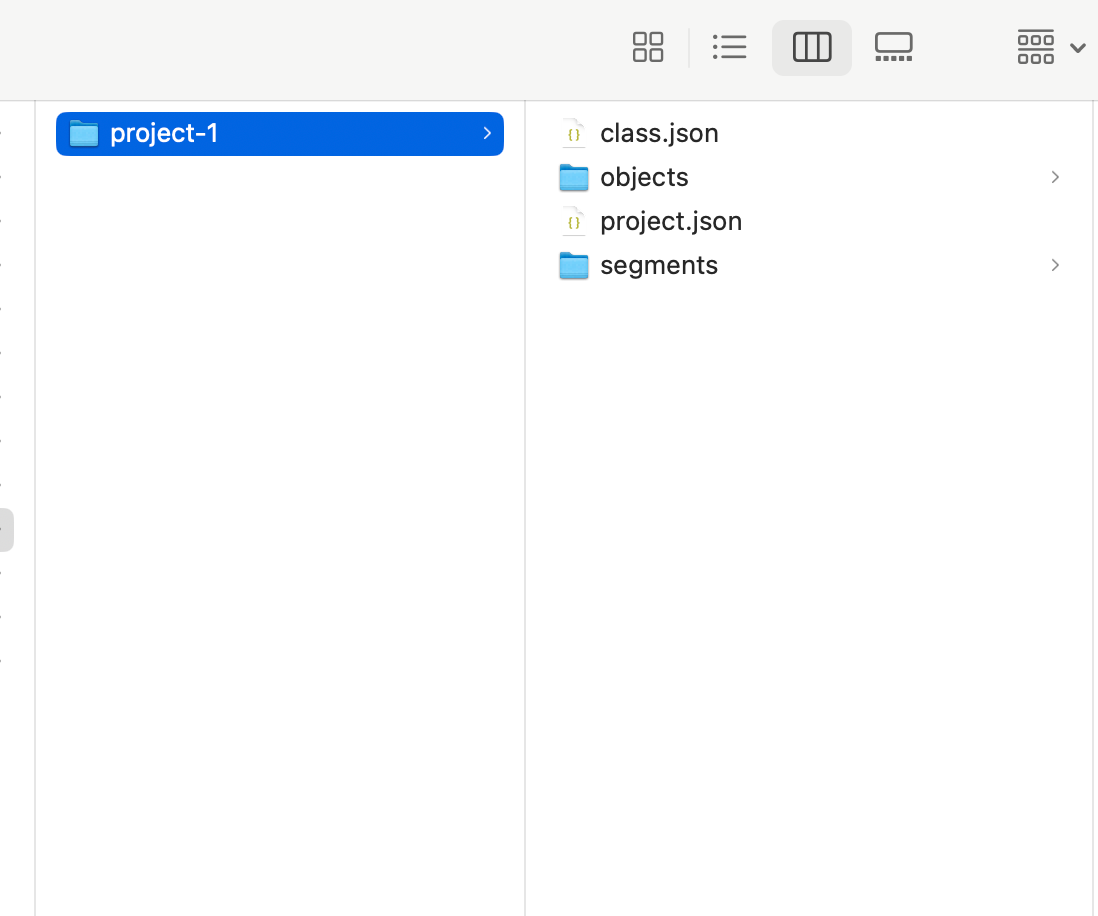1098x916 pixels.
Task: Expand the segments folder chevron
Action: click(x=1055, y=265)
